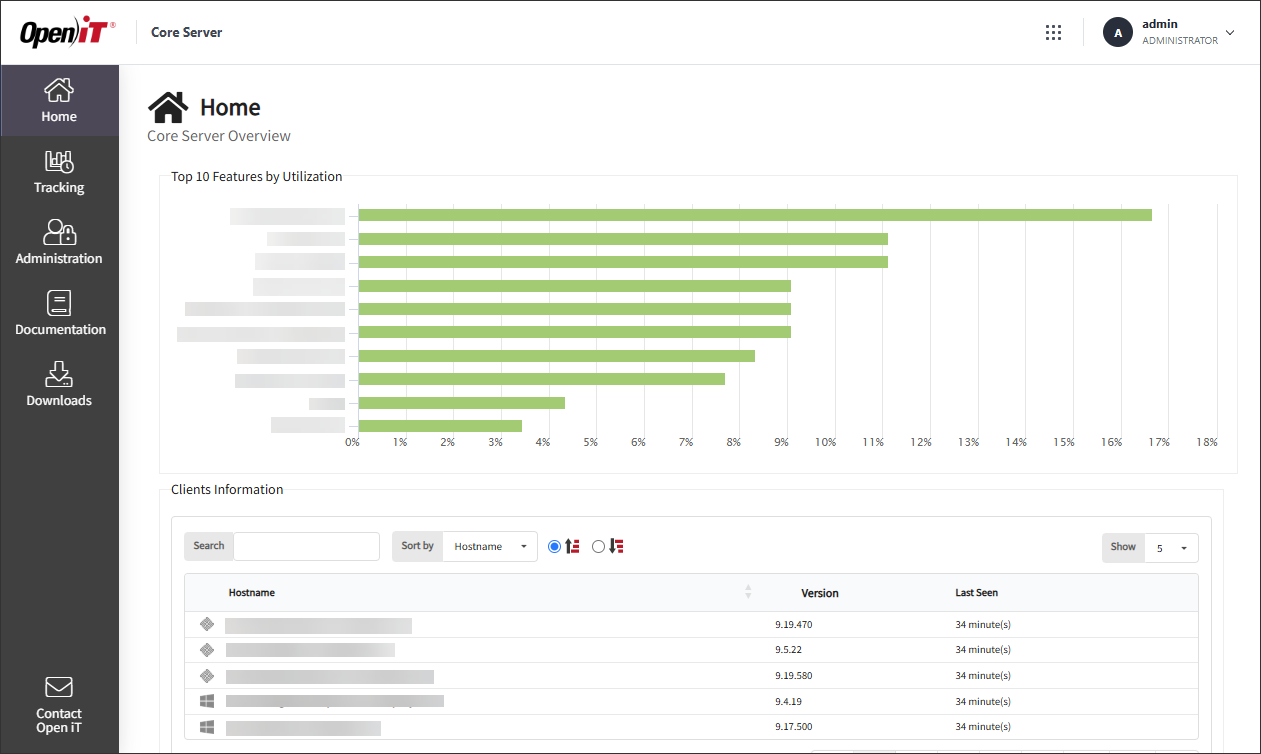Open Administration from the sidebar
Viewport: 1261px width, 754px height.
(59, 243)
